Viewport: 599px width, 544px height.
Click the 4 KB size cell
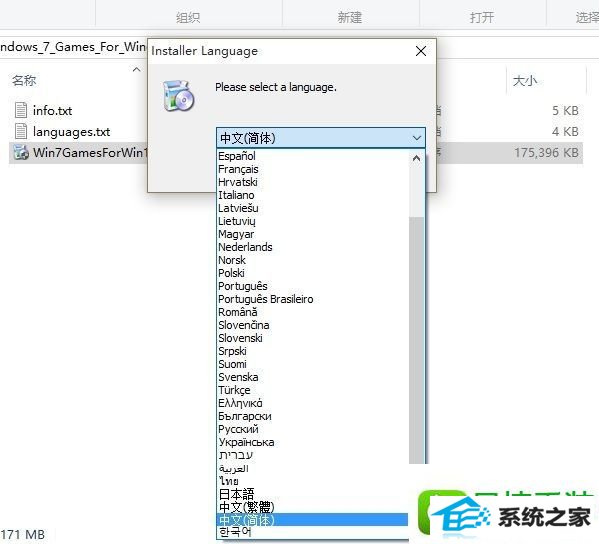pos(565,132)
